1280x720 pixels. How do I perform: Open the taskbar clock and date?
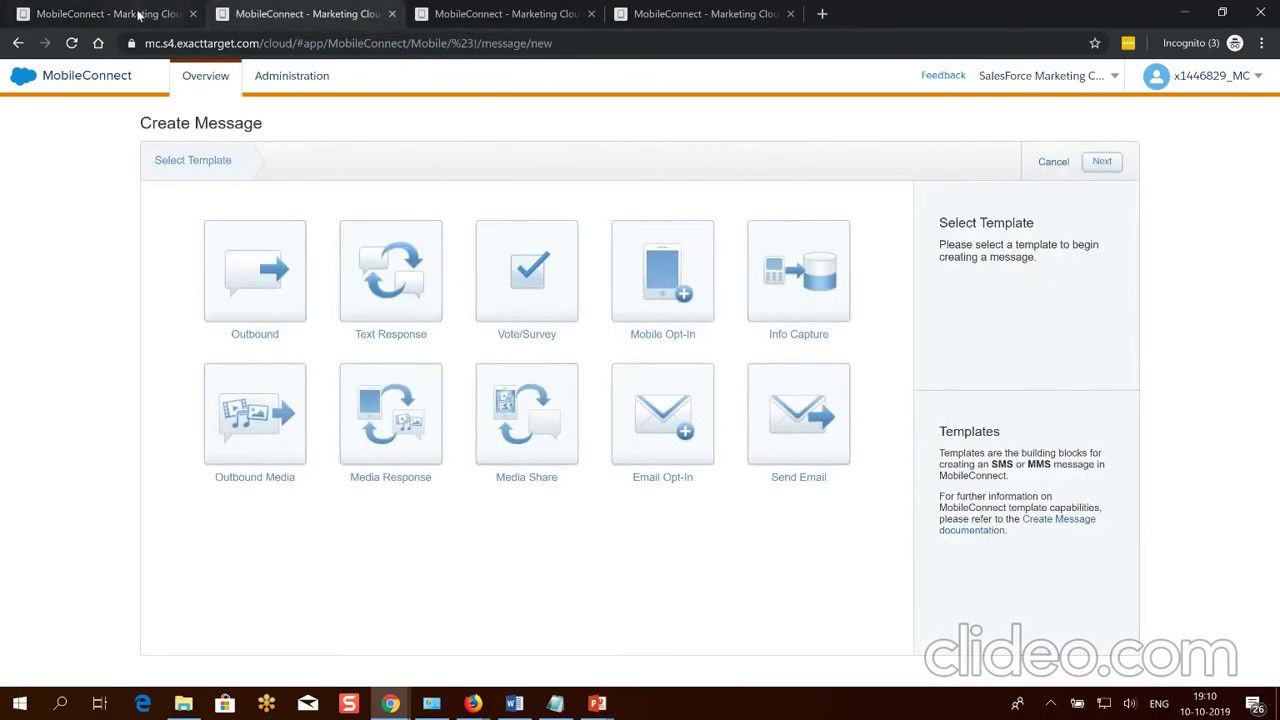[x=1205, y=704]
